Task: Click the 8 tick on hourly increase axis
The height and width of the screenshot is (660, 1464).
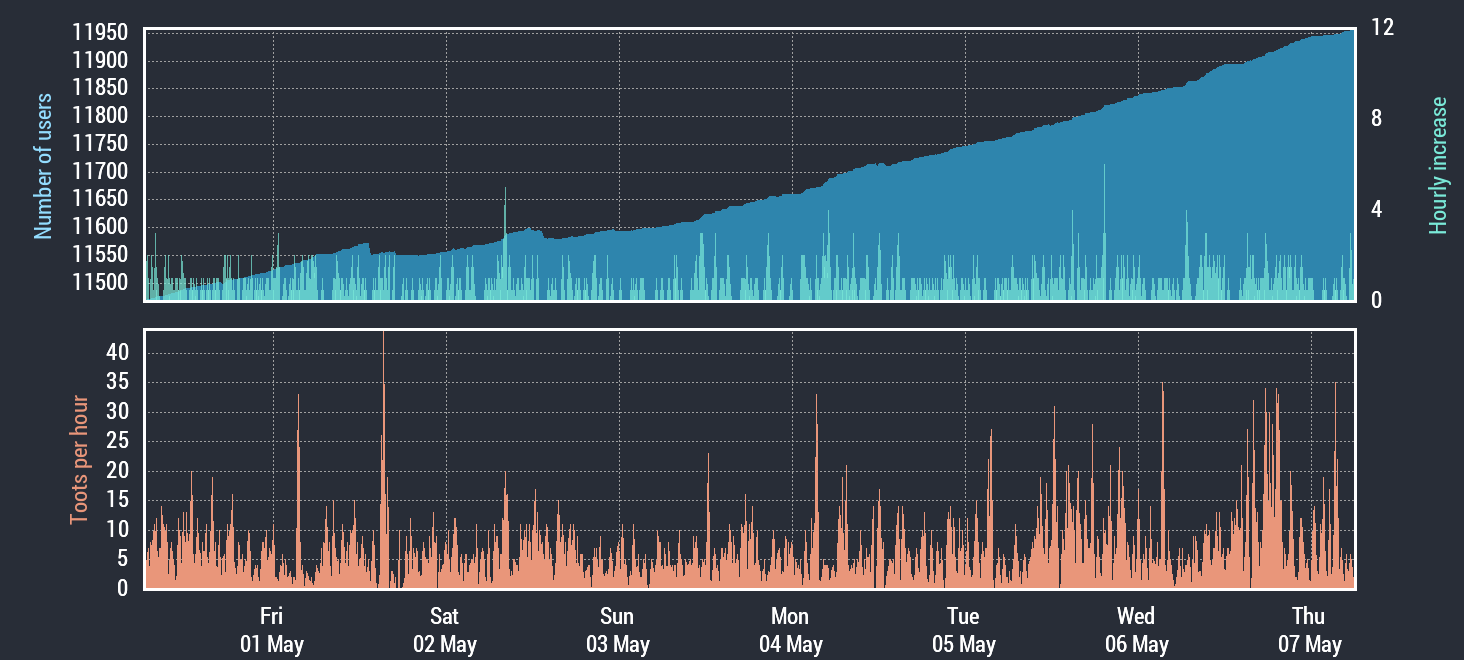Action: (x=1377, y=119)
